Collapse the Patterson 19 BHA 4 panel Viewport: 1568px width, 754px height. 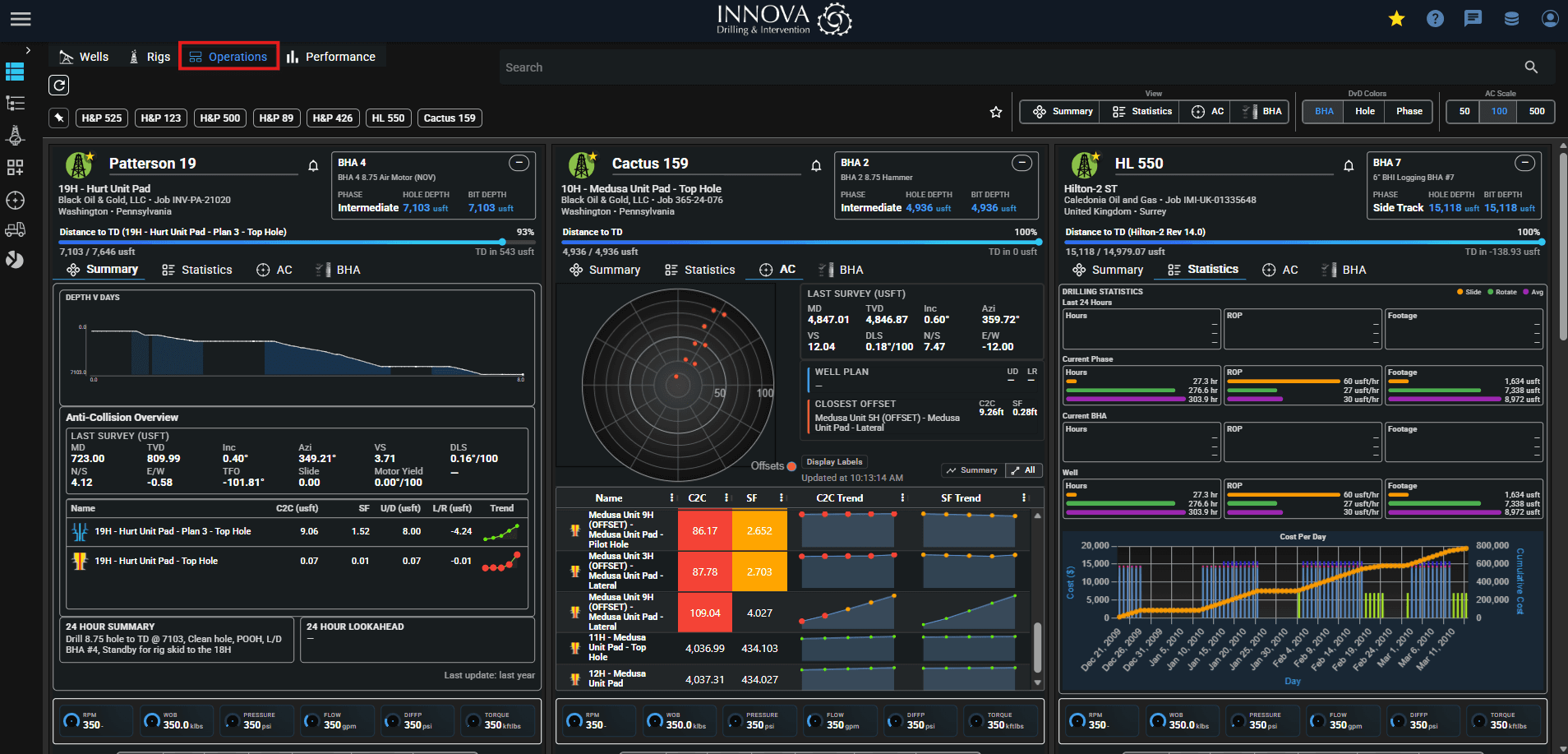click(519, 163)
